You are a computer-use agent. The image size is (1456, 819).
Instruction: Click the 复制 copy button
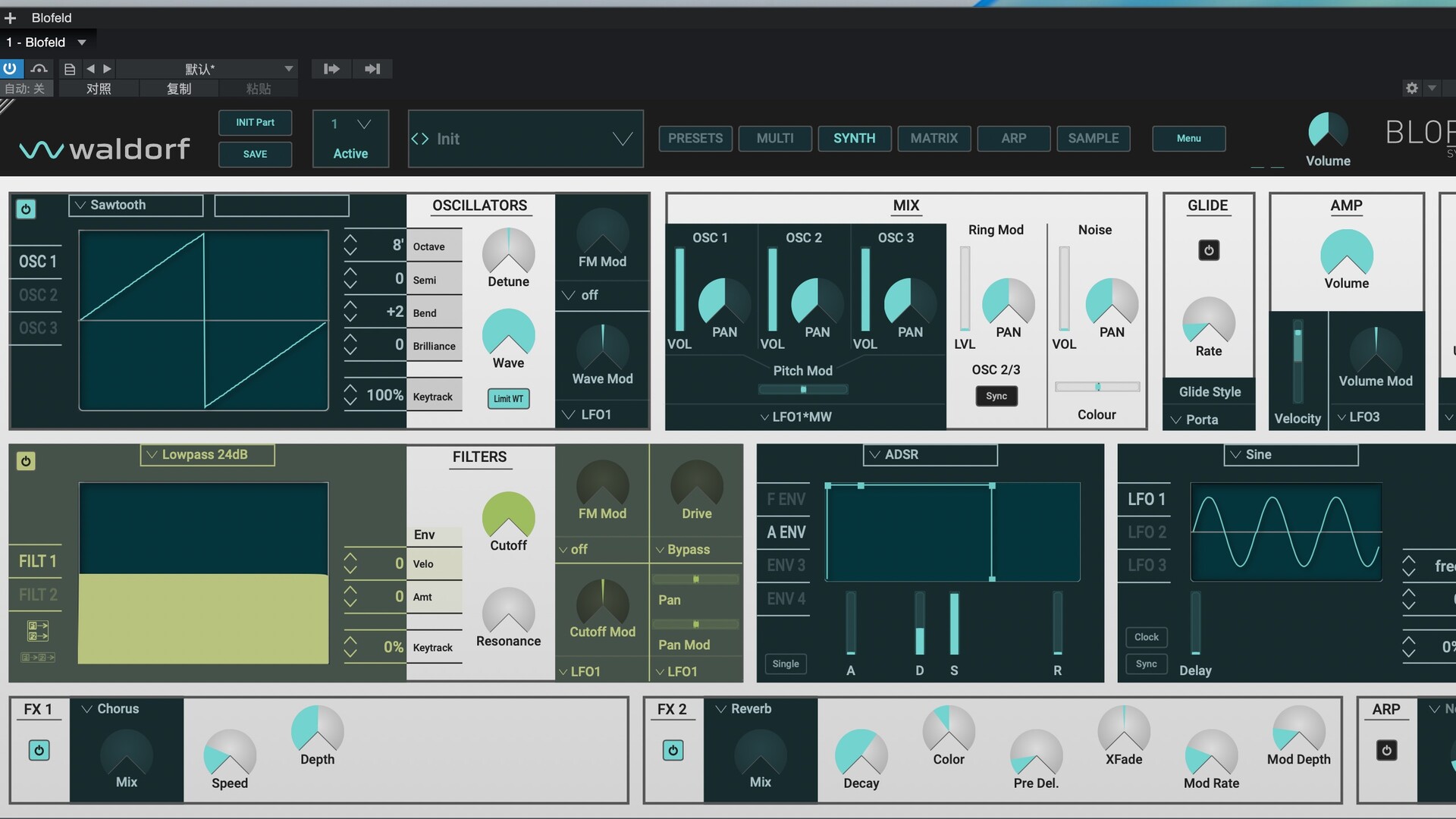pos(179,89)
